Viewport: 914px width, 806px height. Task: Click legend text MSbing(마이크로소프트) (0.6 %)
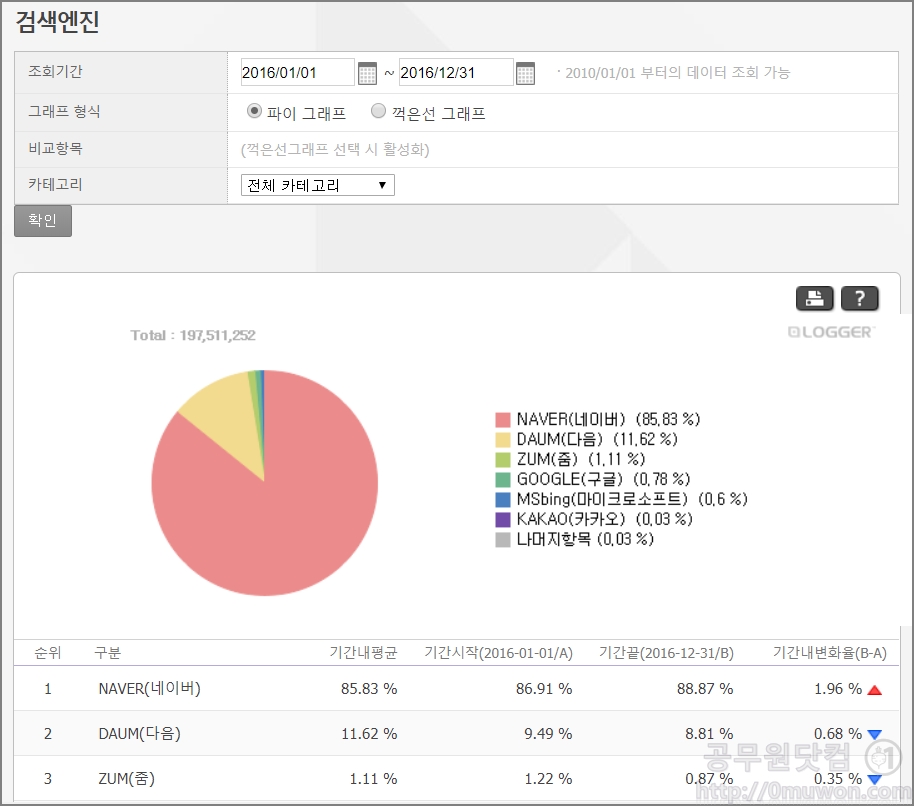[632, 499]
